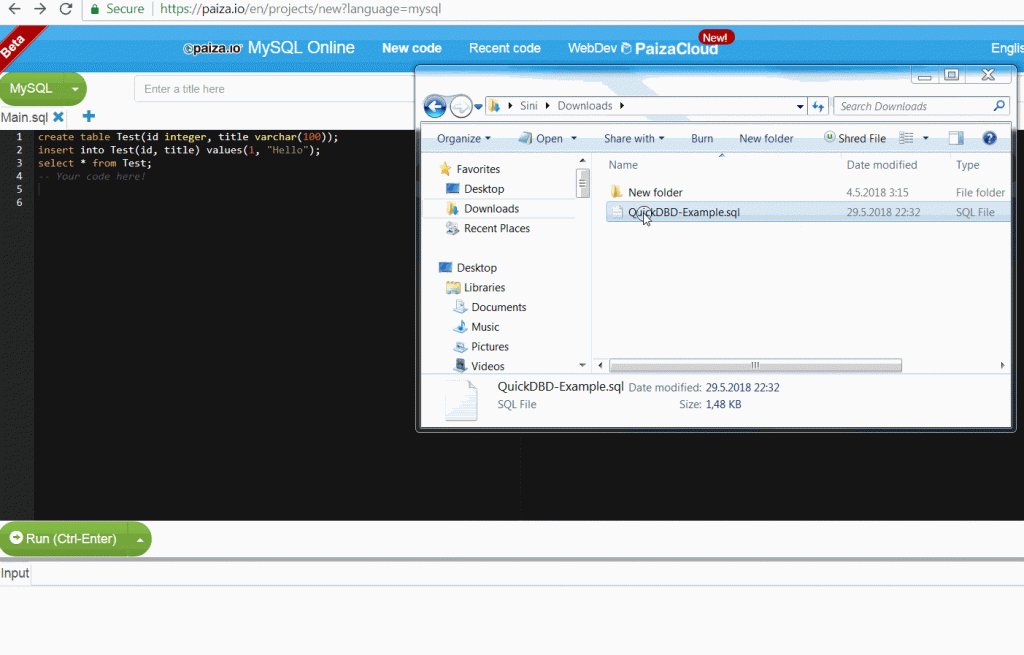Click the Shred File icon in Explorer toolbar
The width and height of the screenshot is (1024, 655).
pos(830,138)
